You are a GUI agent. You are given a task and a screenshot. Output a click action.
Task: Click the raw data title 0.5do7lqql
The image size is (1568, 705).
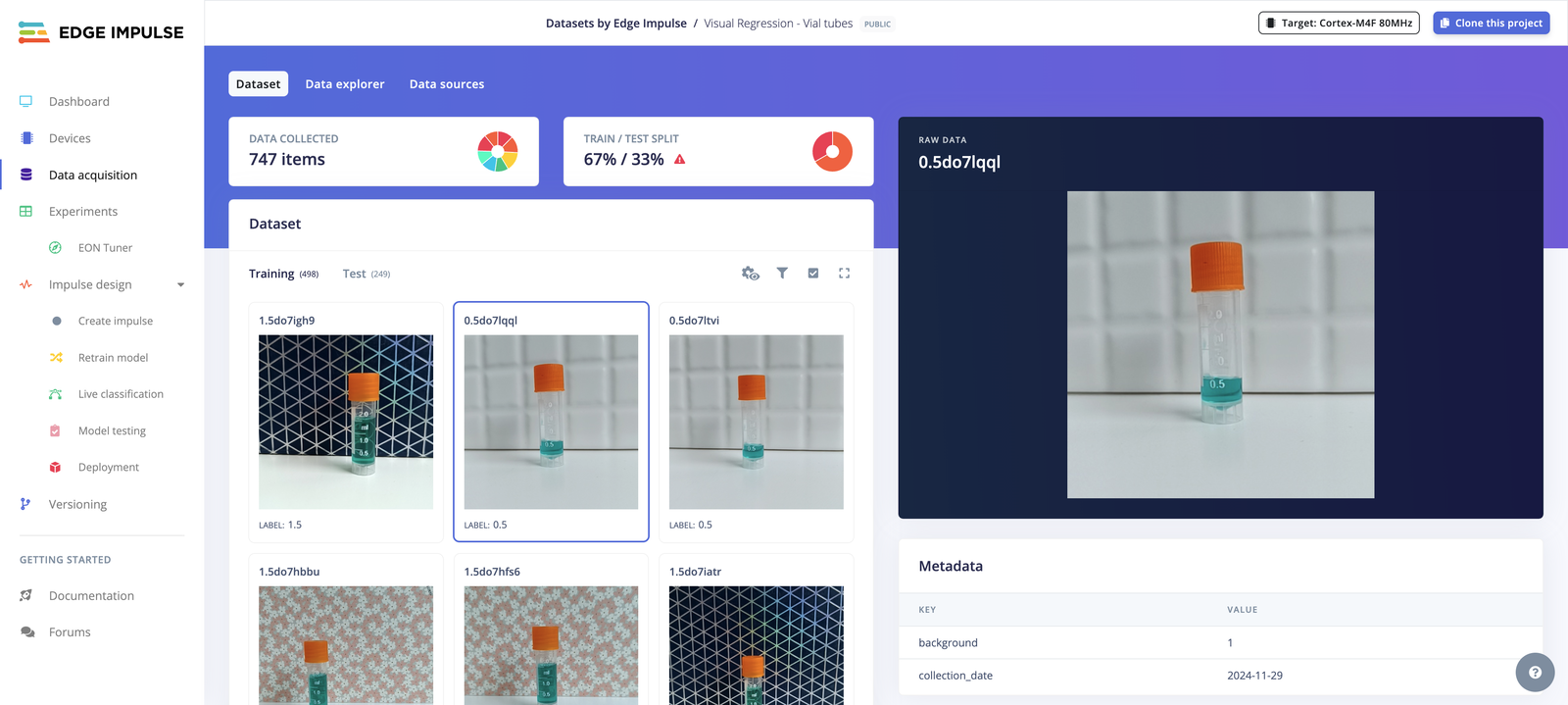pos(959,162)
